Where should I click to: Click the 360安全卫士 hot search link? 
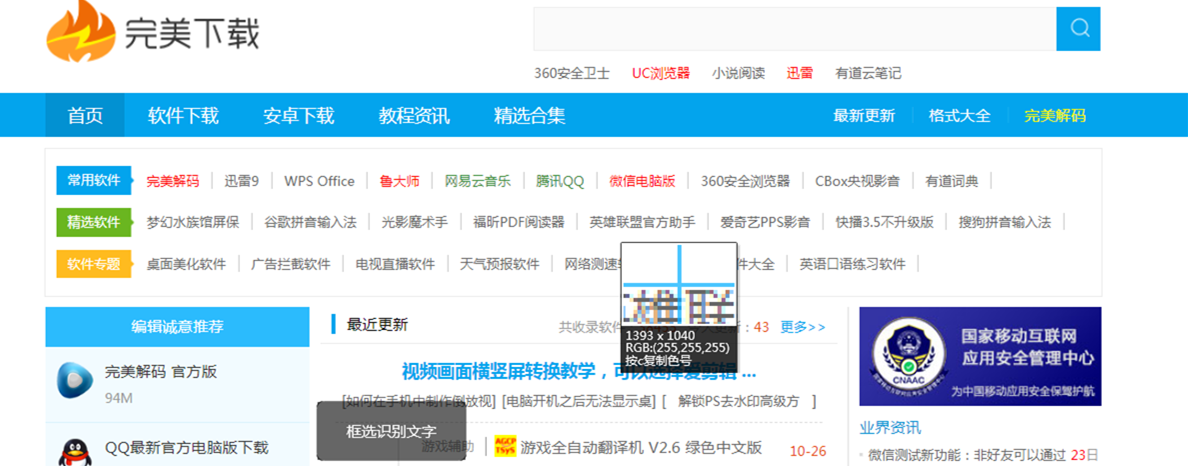(572, 73)
